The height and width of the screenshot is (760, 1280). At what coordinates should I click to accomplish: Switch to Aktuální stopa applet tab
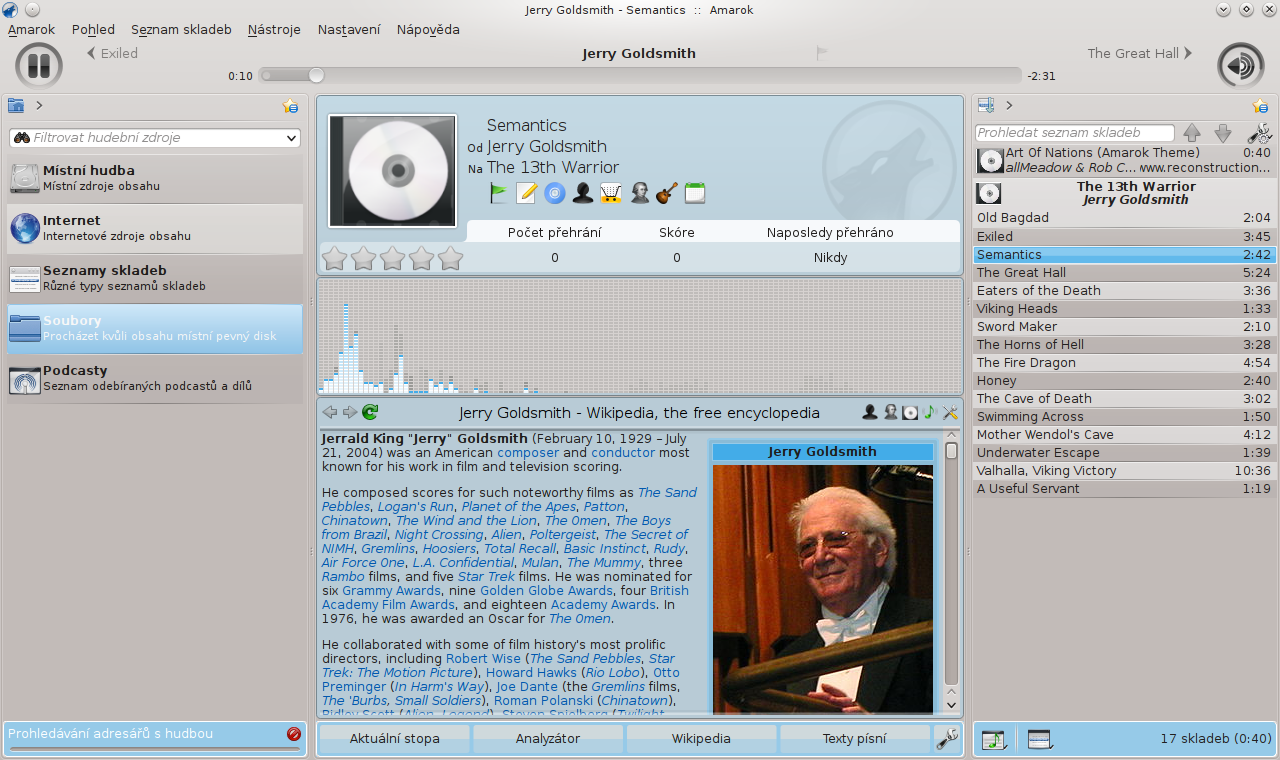393,739
